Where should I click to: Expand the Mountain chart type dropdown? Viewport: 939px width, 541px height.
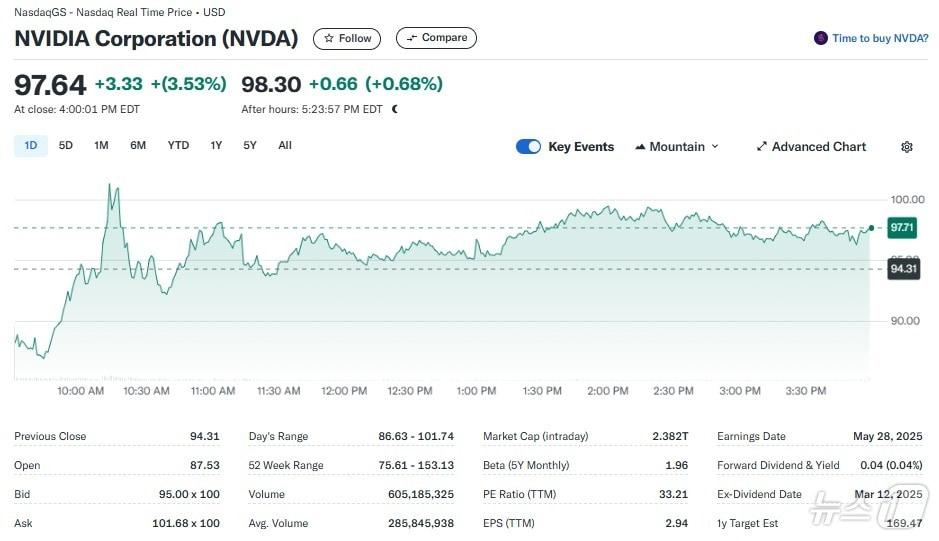677,147
